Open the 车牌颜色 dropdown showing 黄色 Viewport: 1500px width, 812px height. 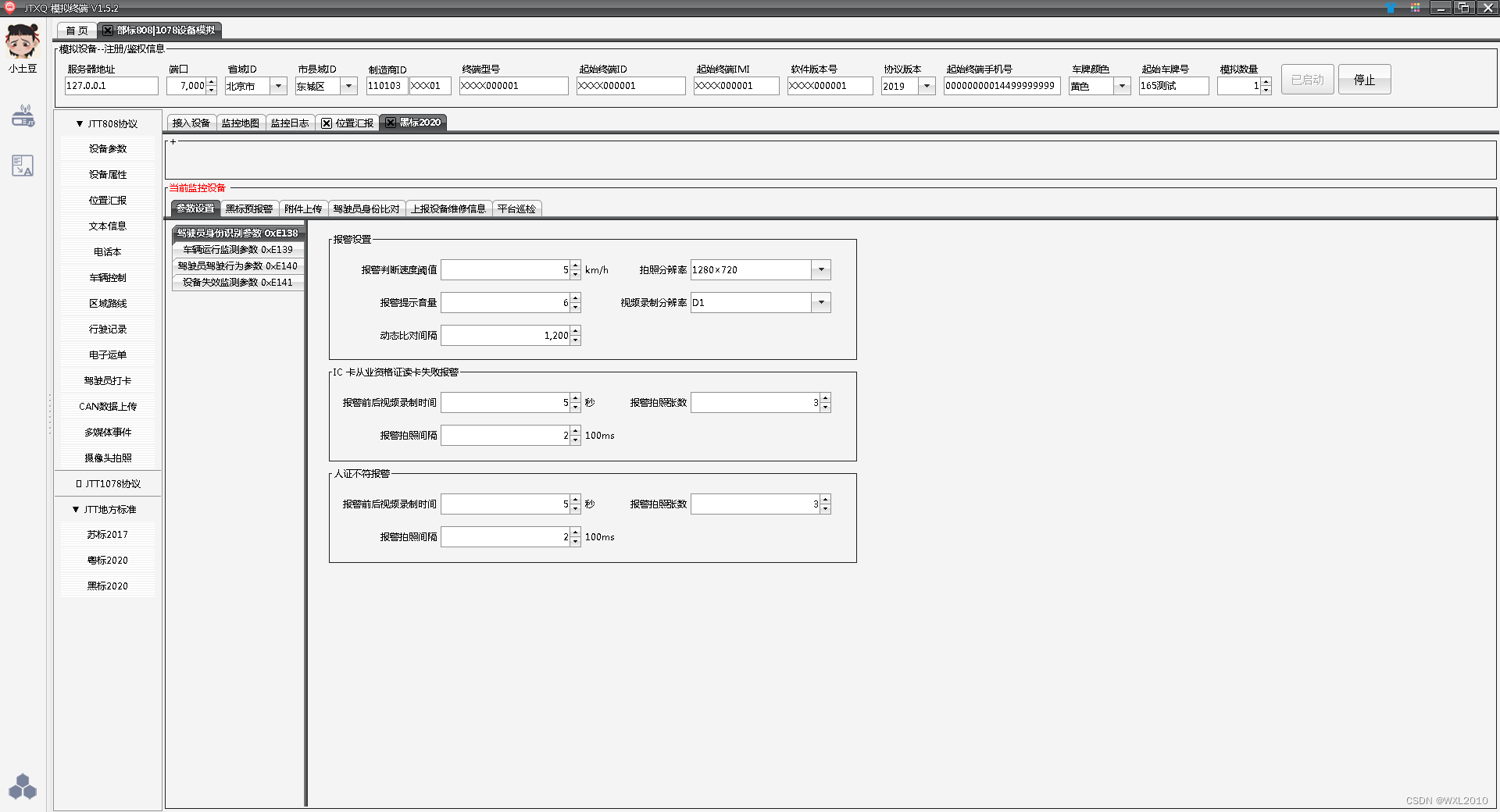[1123, 86]
